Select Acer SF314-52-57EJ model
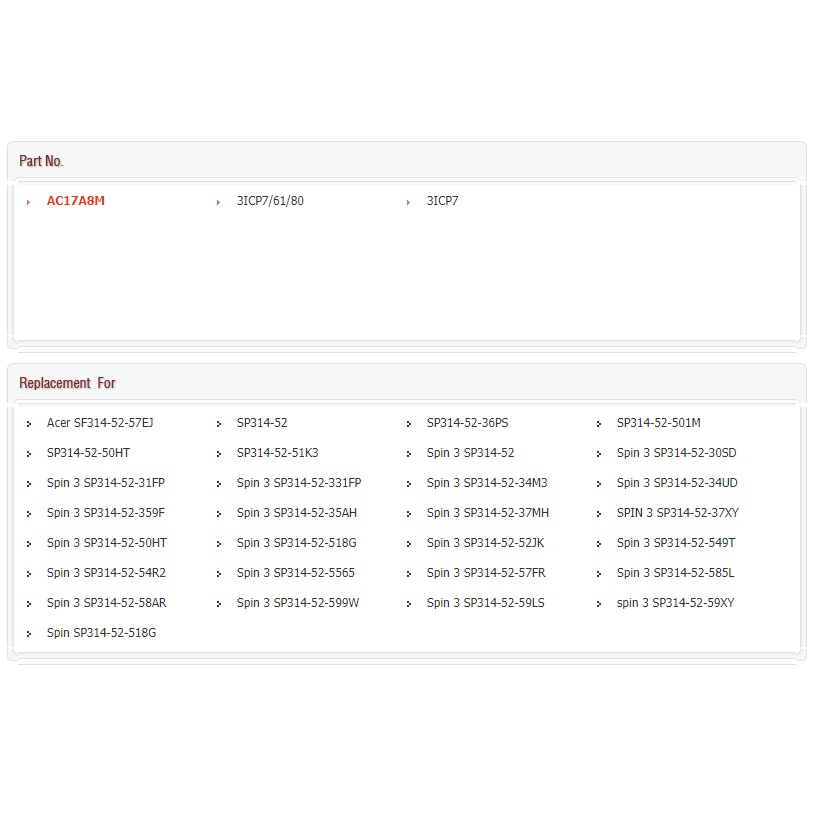The height and width of the screenshot is (818, 818). coord(100,423)
